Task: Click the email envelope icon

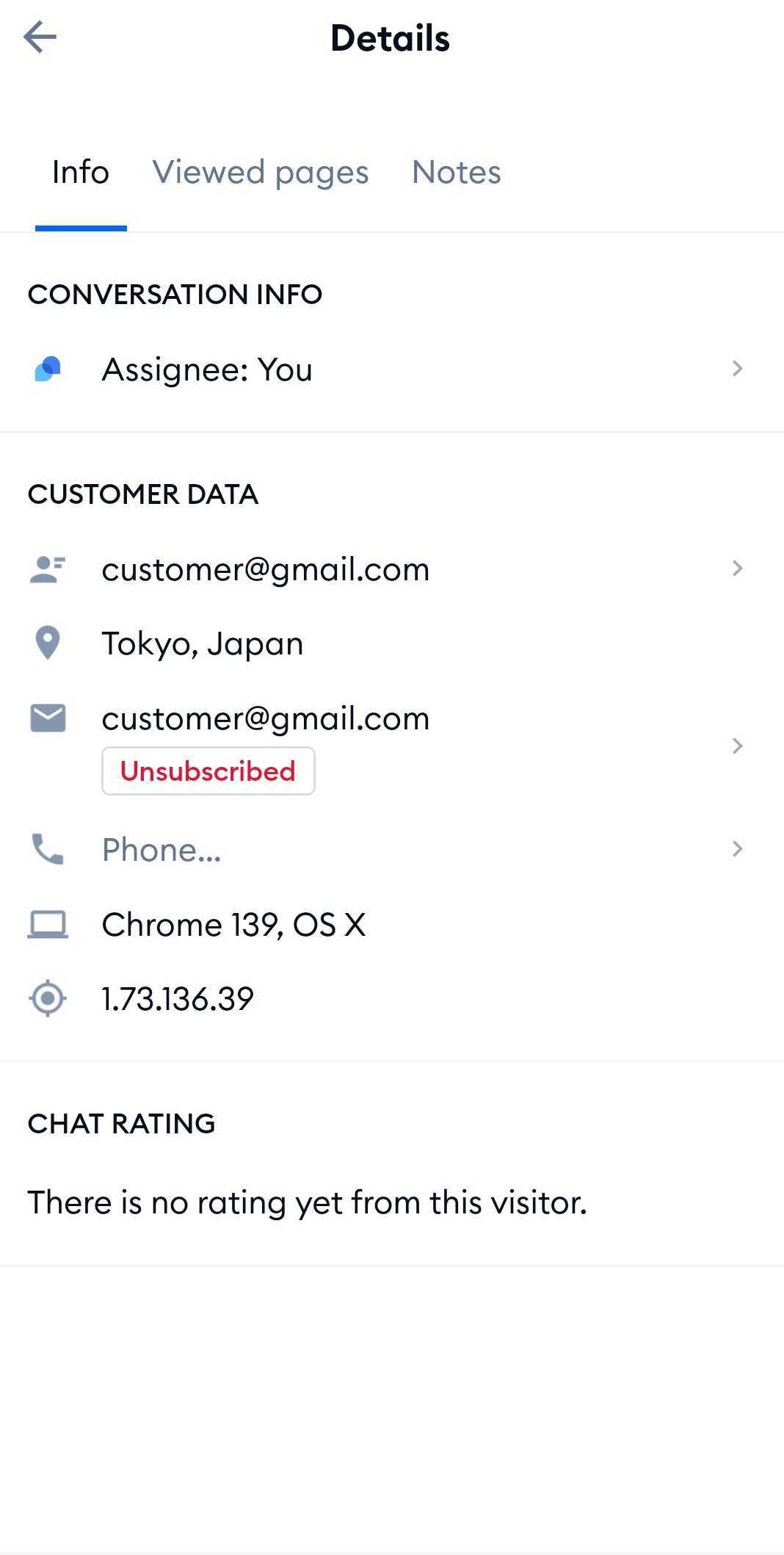Action: click(48, 718)
